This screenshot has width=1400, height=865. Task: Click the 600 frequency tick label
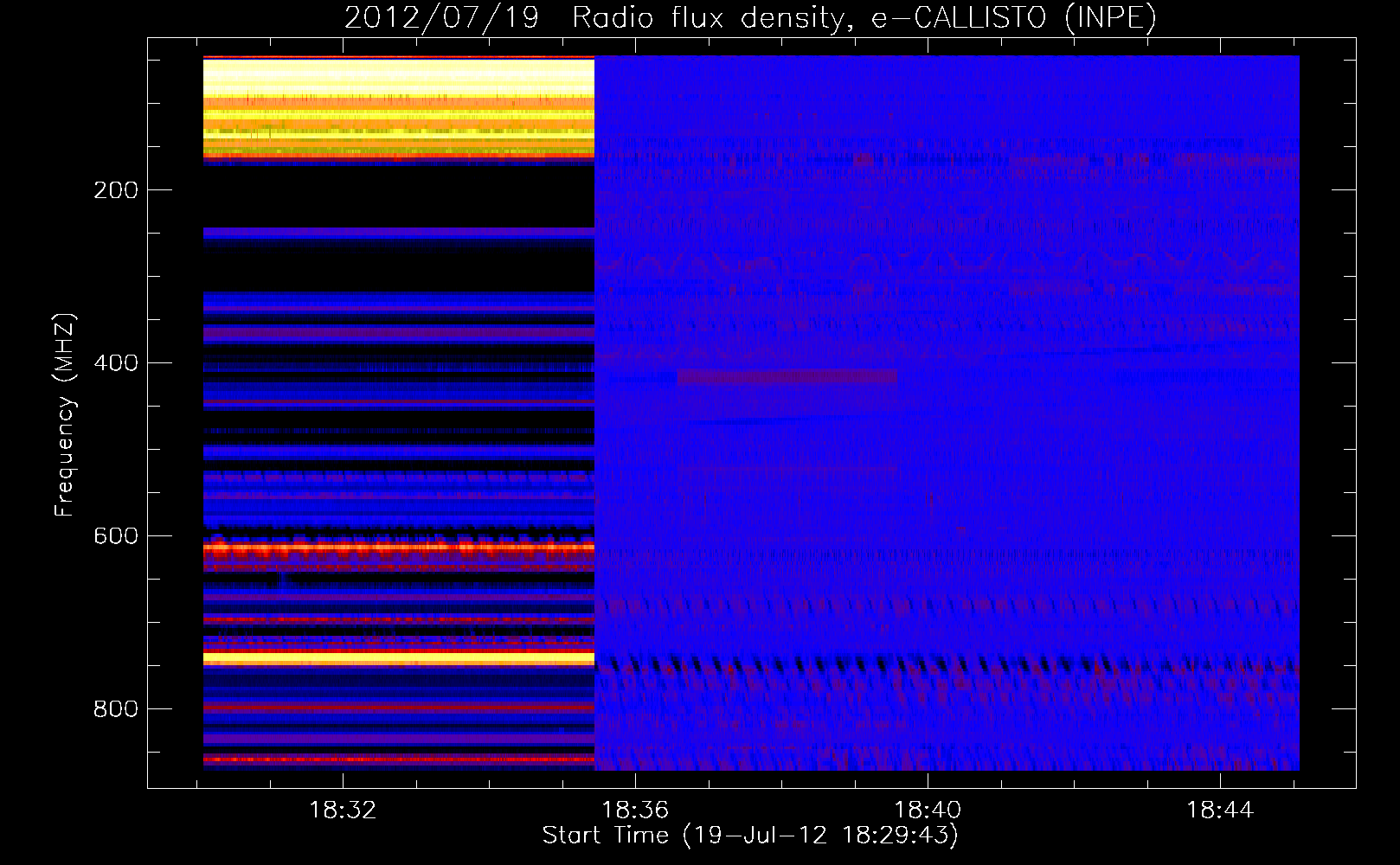(x=116, y=536)
